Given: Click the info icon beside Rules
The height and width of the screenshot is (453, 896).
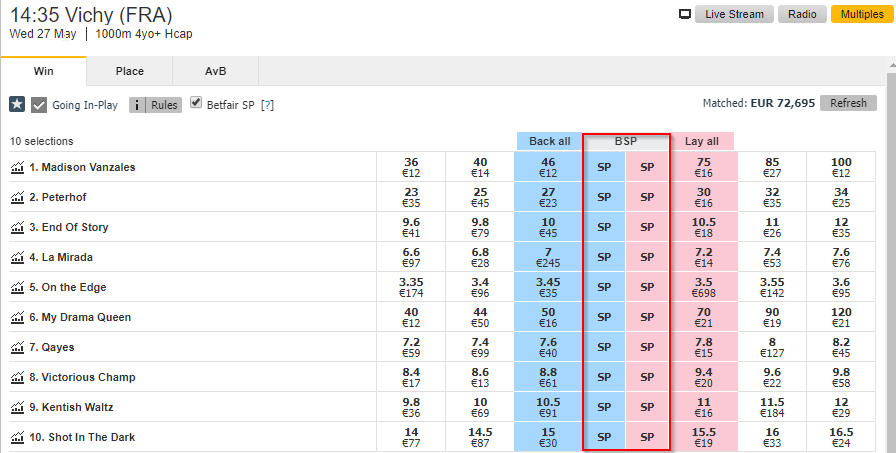Looking at the screenshot, I should coord(137,105).
